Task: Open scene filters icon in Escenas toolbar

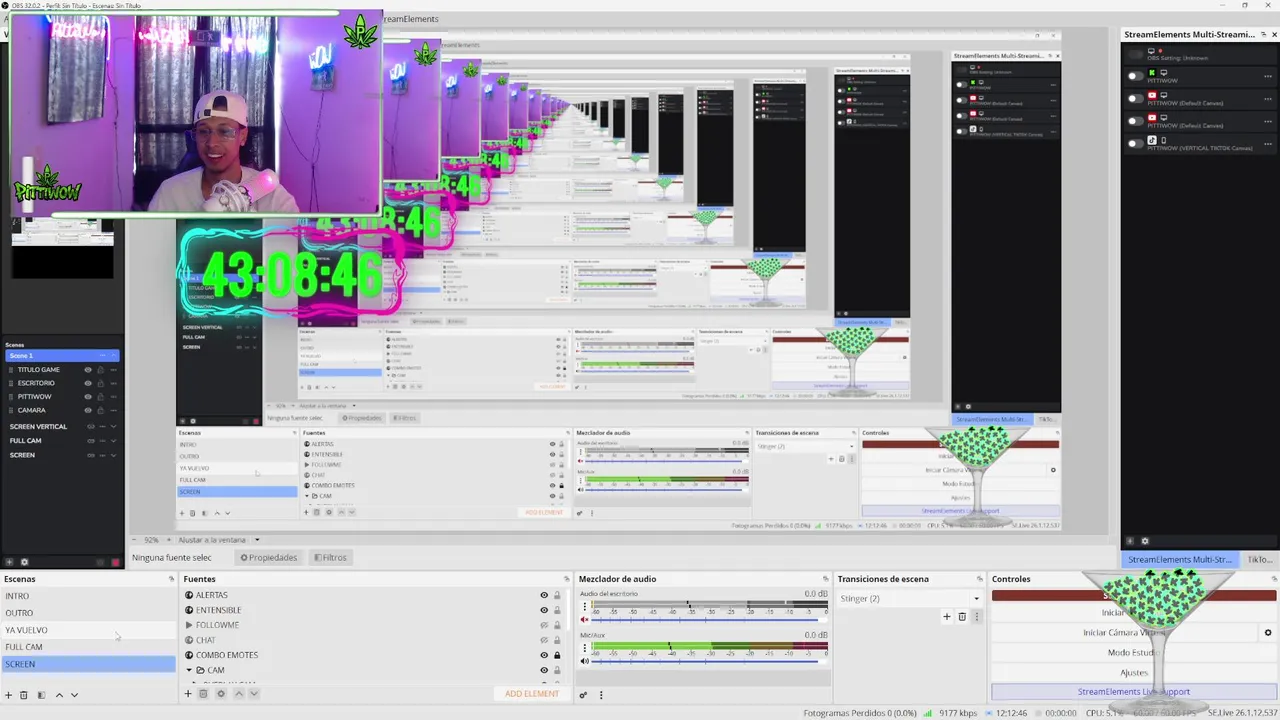Action: [x=41, y=695]
